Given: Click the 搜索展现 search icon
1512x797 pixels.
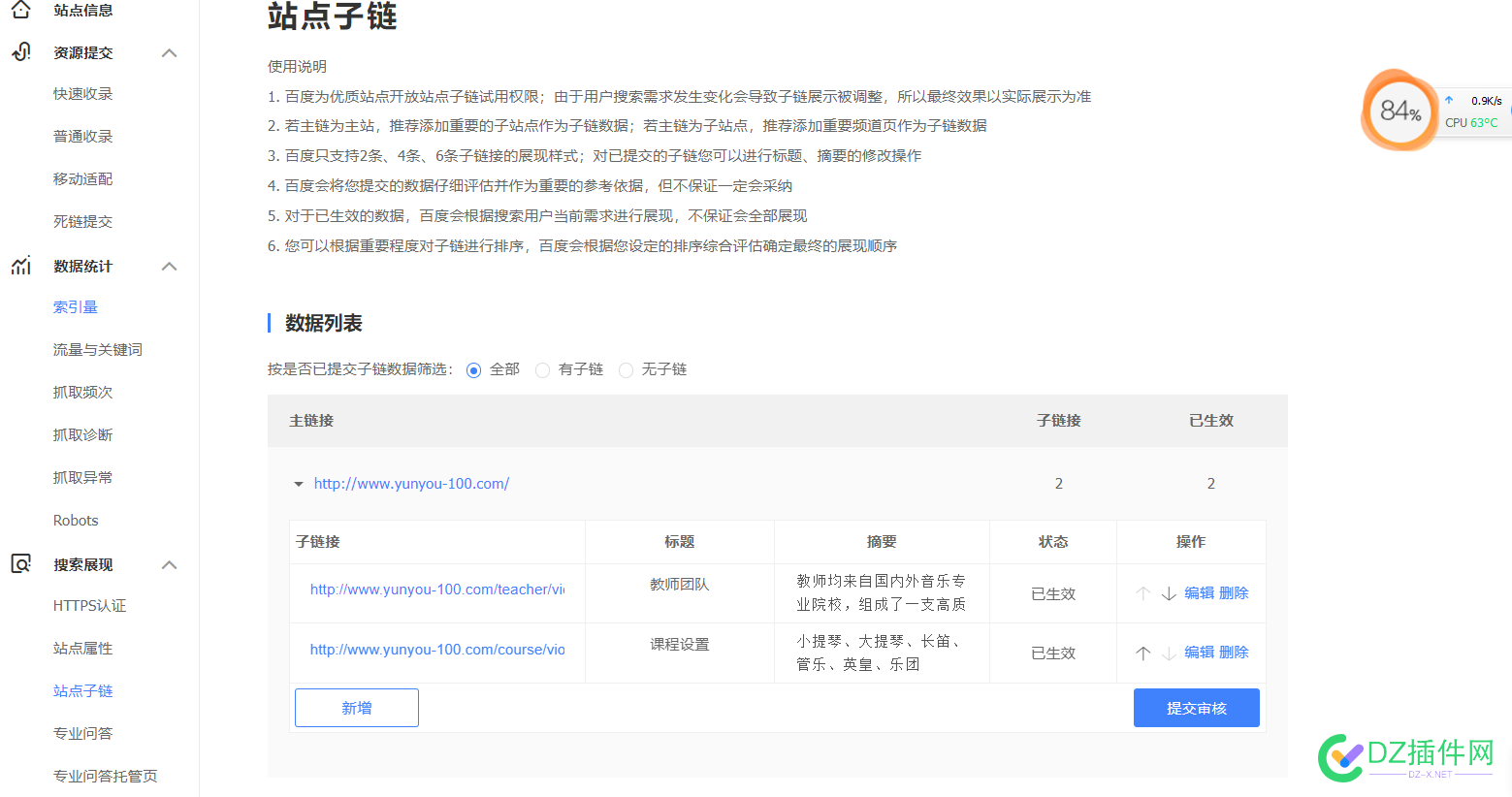Looking at the screenshot, I should coord(20,564).
